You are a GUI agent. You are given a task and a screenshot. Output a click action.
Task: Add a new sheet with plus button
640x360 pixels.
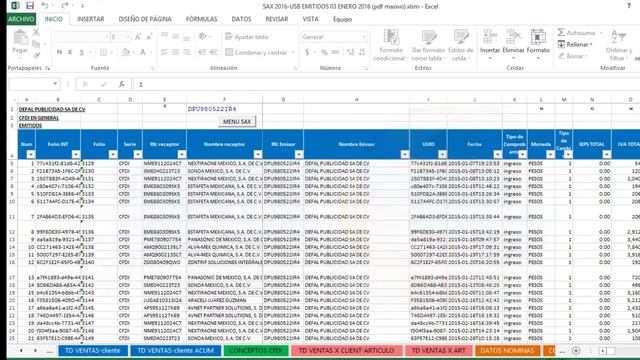coord(576,351)
